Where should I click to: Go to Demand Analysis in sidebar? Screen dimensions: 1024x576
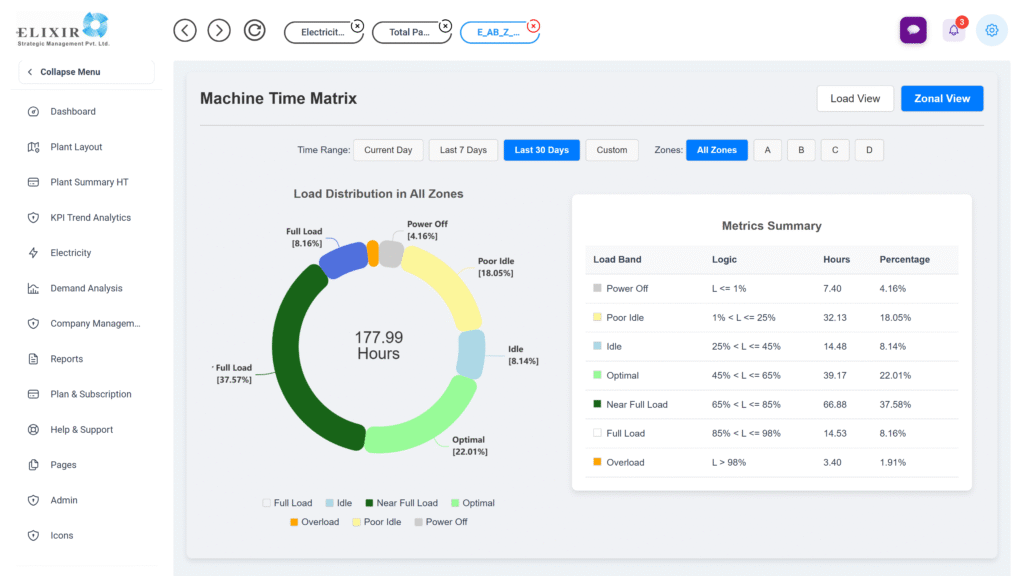(x=86, y=288)
